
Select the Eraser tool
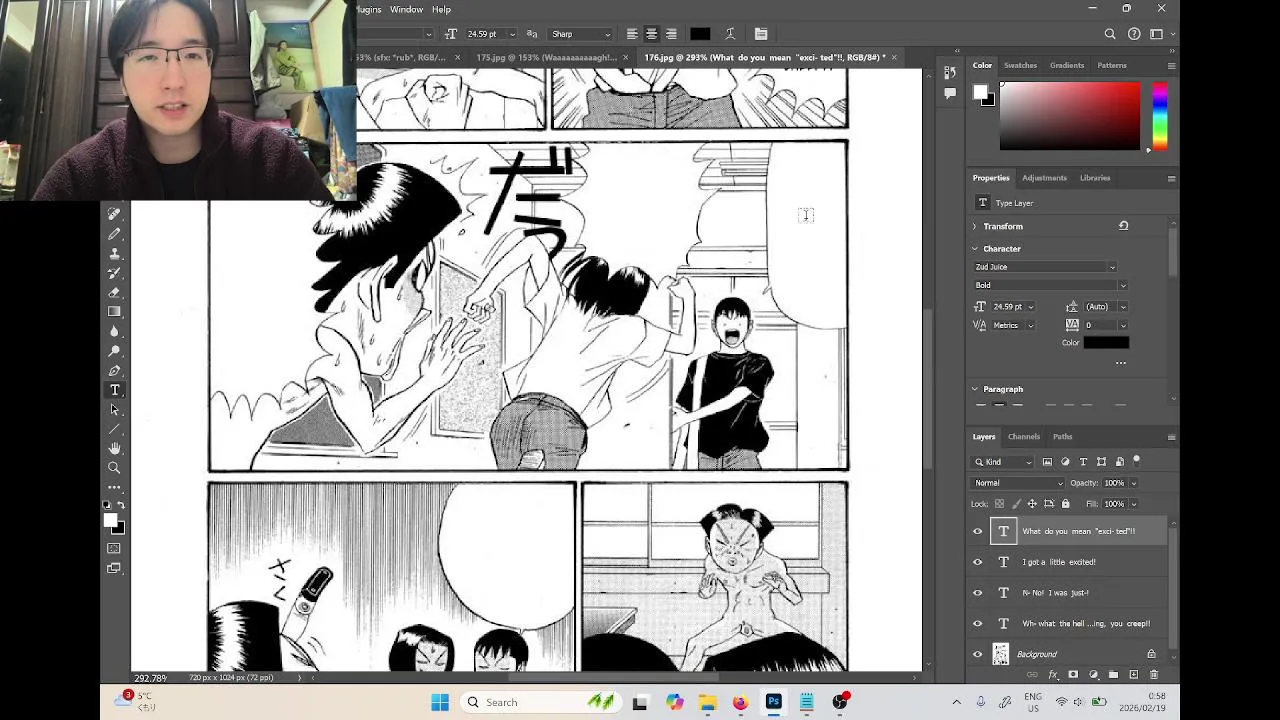(114, 292)
